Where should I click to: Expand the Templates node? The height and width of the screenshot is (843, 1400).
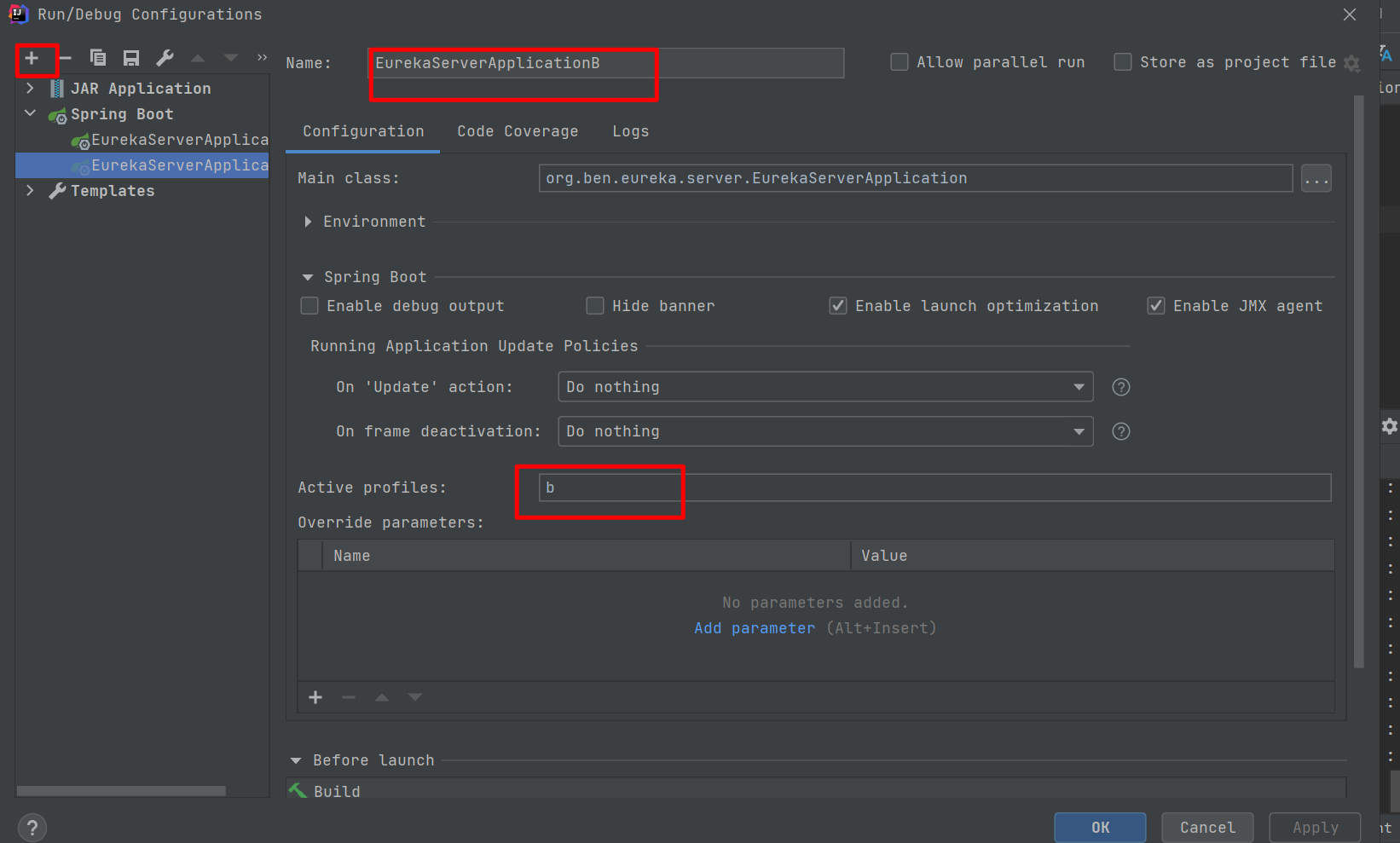point(30,190)
